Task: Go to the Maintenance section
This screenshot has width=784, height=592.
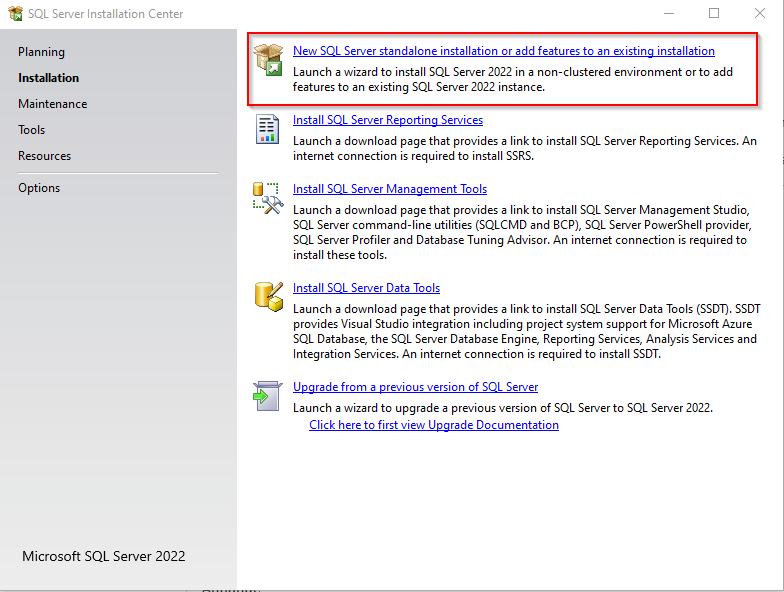Action: 52,104
